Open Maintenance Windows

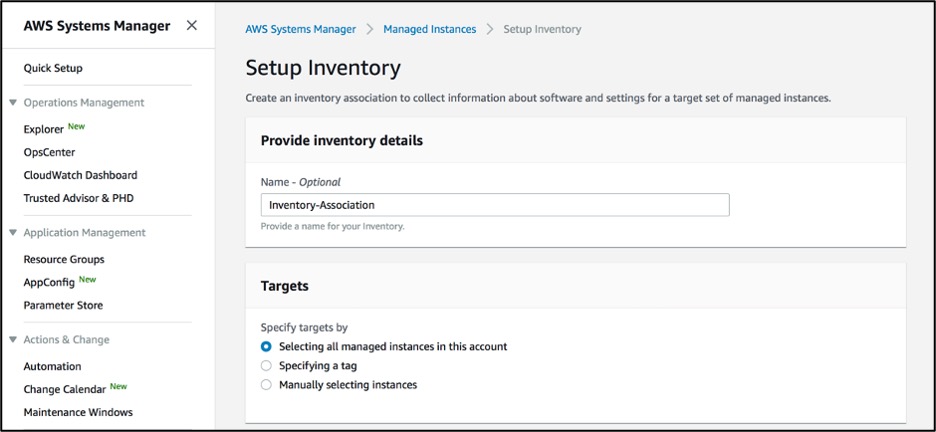point(78,412)
